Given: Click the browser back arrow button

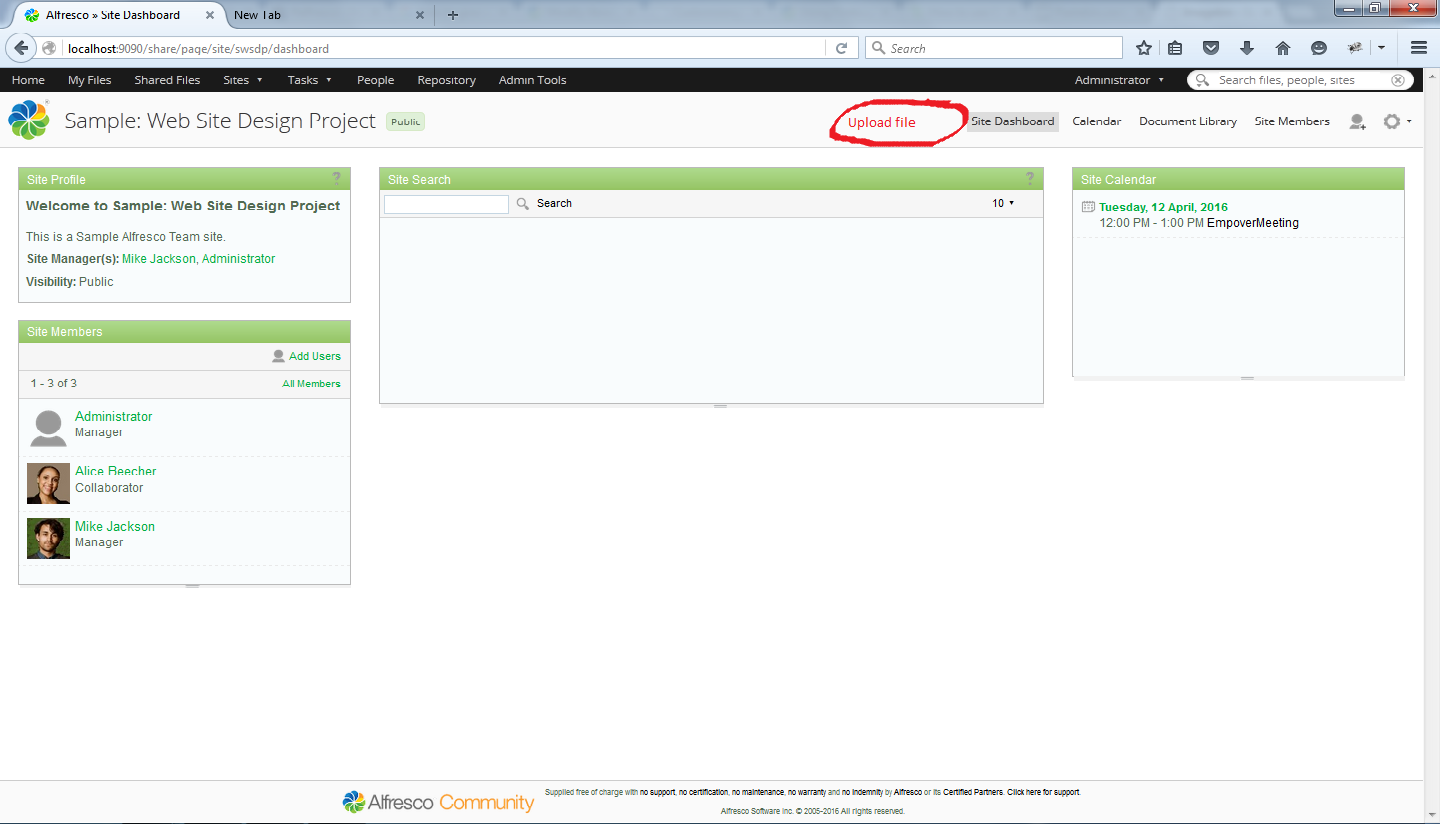Looking at the screenshot, I should click(x=21, y=48).
